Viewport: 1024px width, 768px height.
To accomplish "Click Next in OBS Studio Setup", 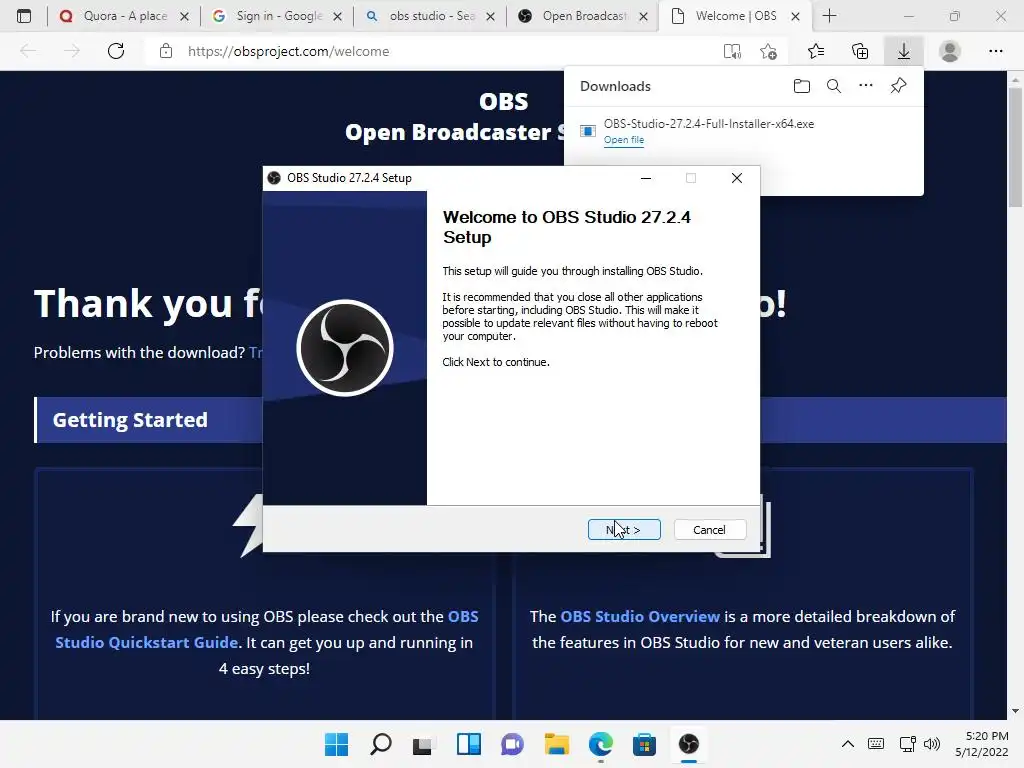I will tap(624, 530).
